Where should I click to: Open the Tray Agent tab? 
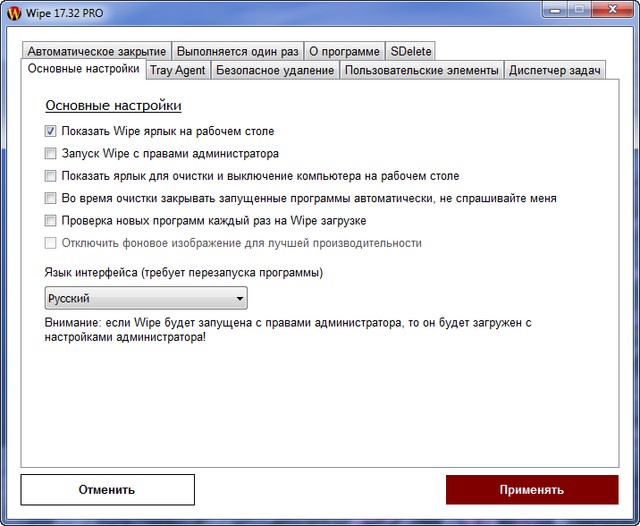pos(176,70)
